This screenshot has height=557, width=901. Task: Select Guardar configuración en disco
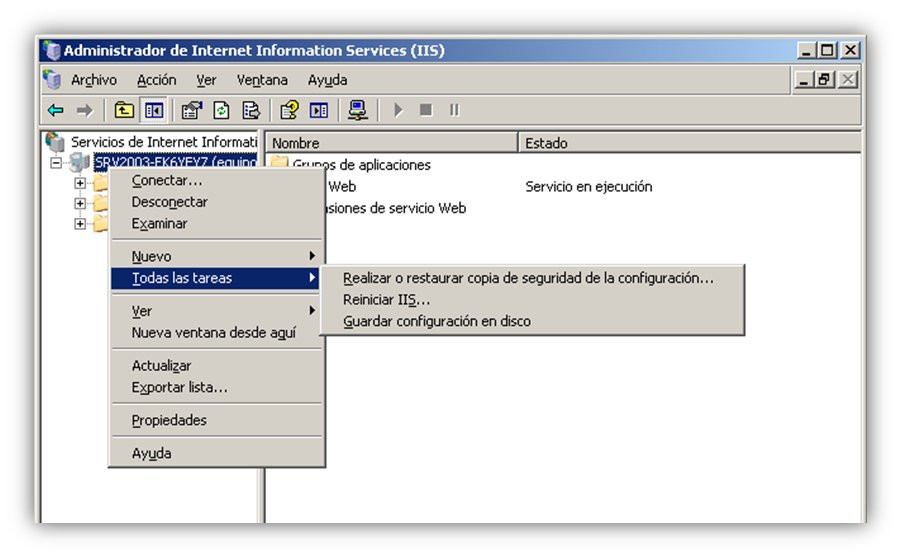point(532,321)
